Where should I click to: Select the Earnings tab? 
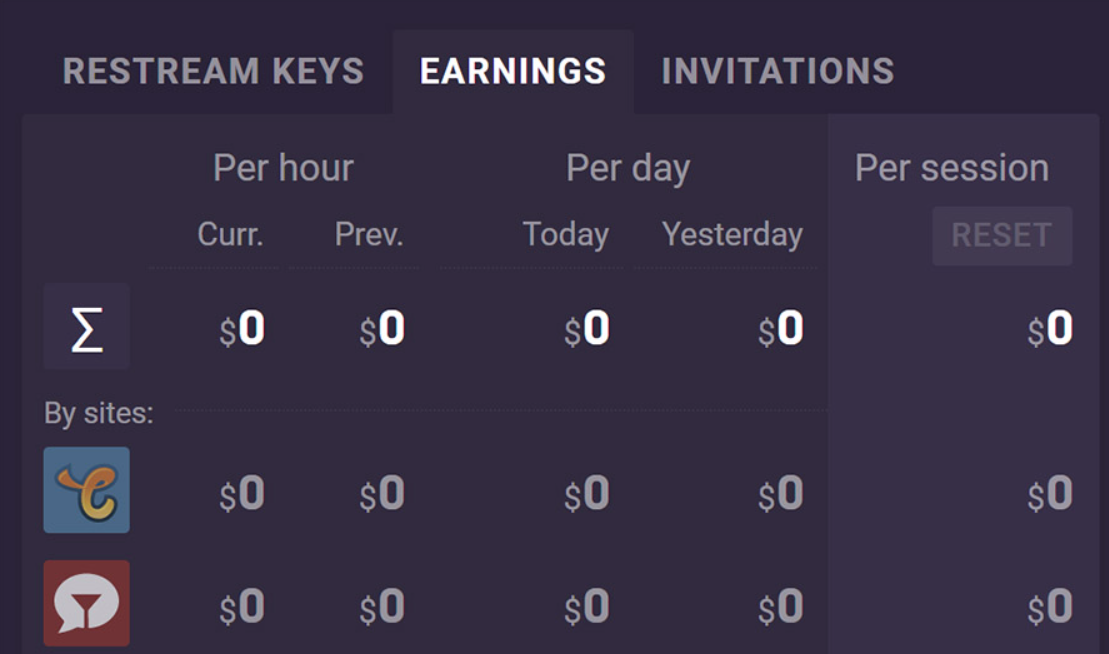pyautogui.click(x=513, y=72)
